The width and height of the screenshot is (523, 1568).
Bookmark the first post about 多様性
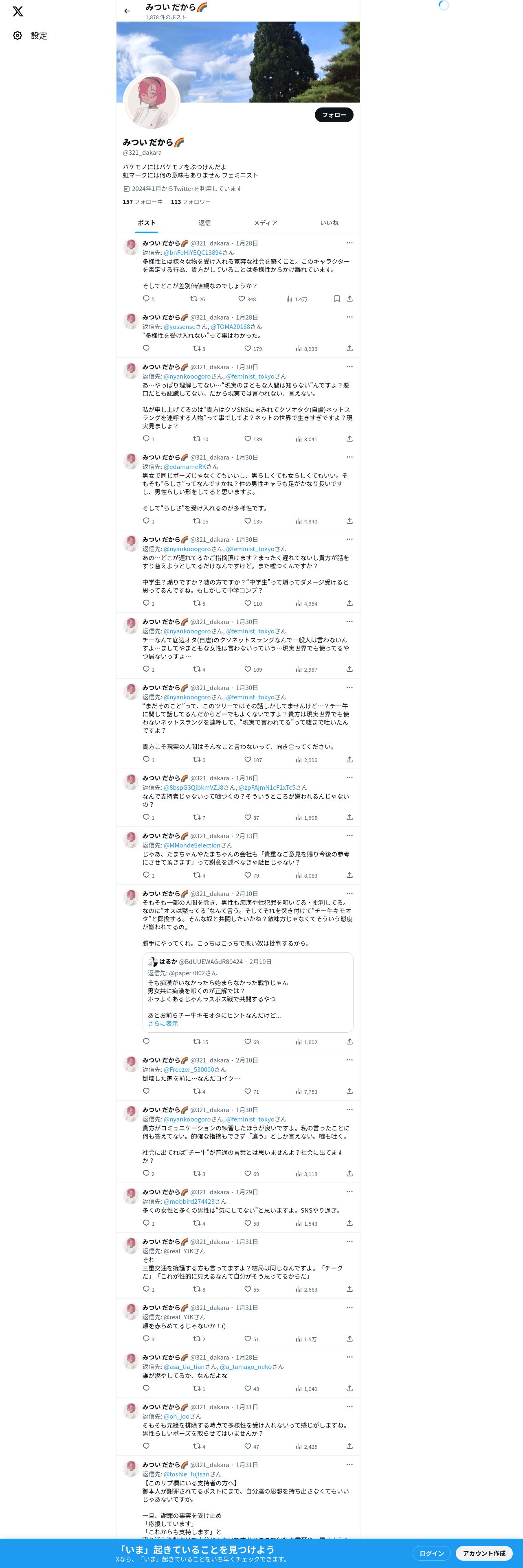click(x=337, y=299)
